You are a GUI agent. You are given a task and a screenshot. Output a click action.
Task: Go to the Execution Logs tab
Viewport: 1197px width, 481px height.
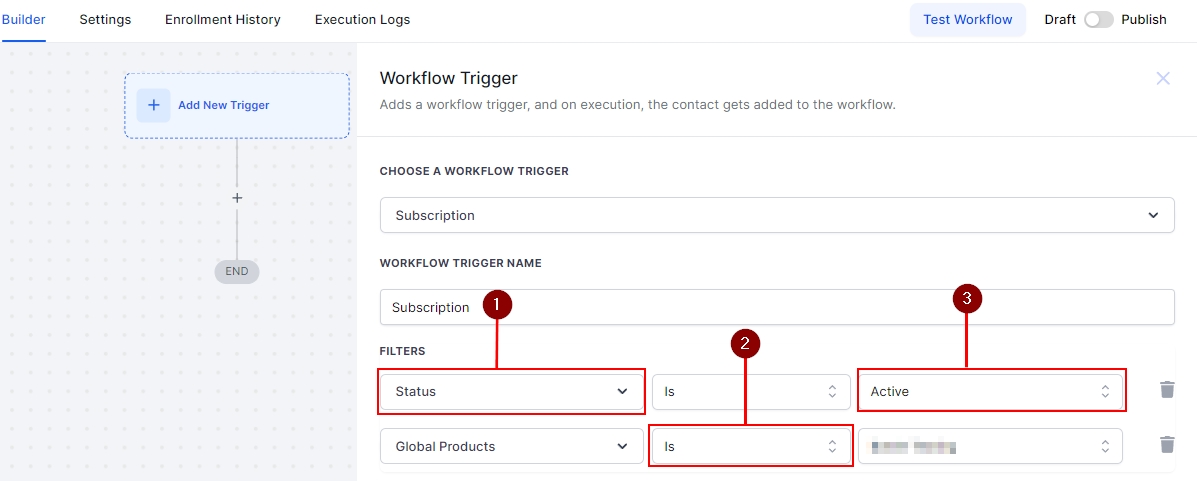(x=362, y=20)
